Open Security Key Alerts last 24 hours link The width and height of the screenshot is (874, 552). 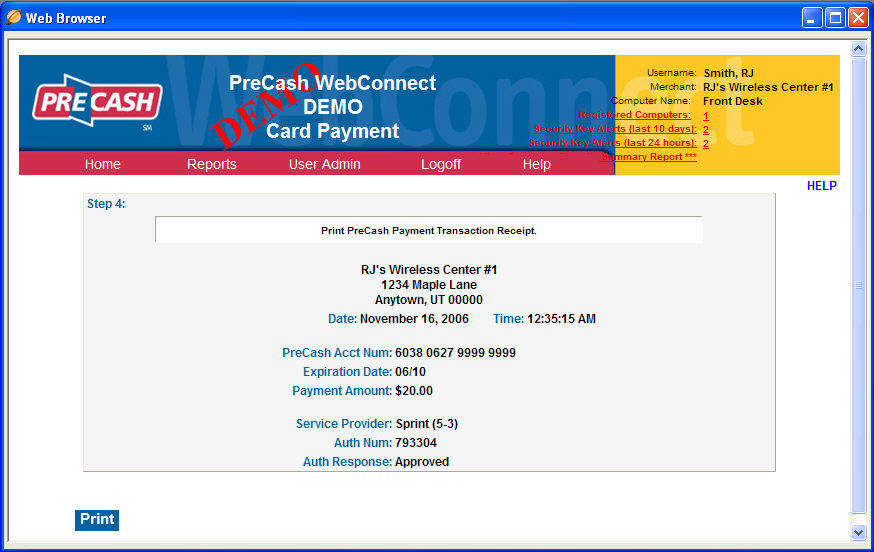pos(613,143)
